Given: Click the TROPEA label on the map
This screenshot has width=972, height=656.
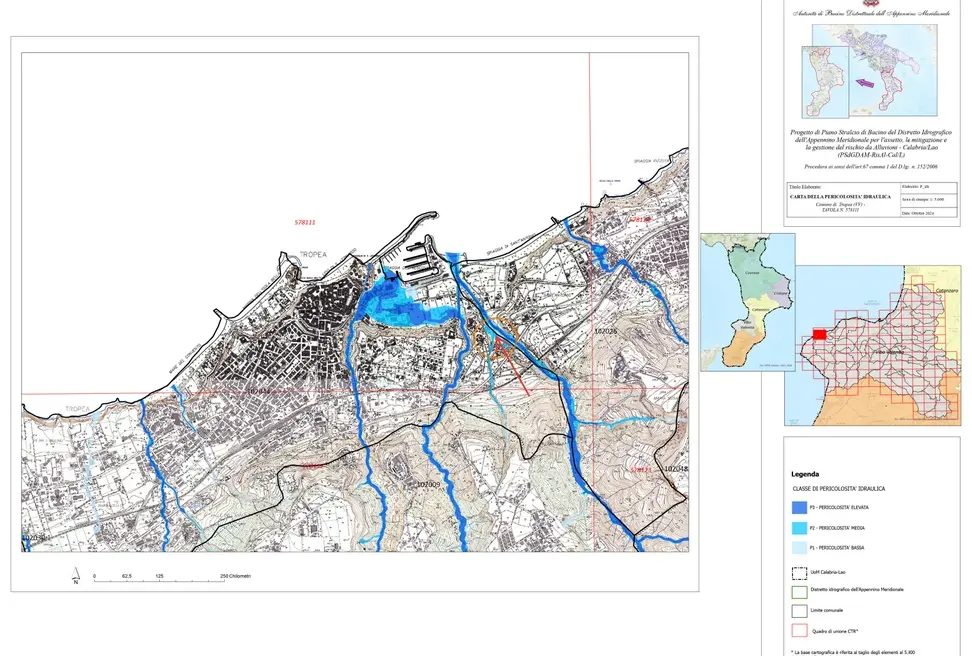Looking at the screenshot, I should pyautogui.click(x=313, y=256).
